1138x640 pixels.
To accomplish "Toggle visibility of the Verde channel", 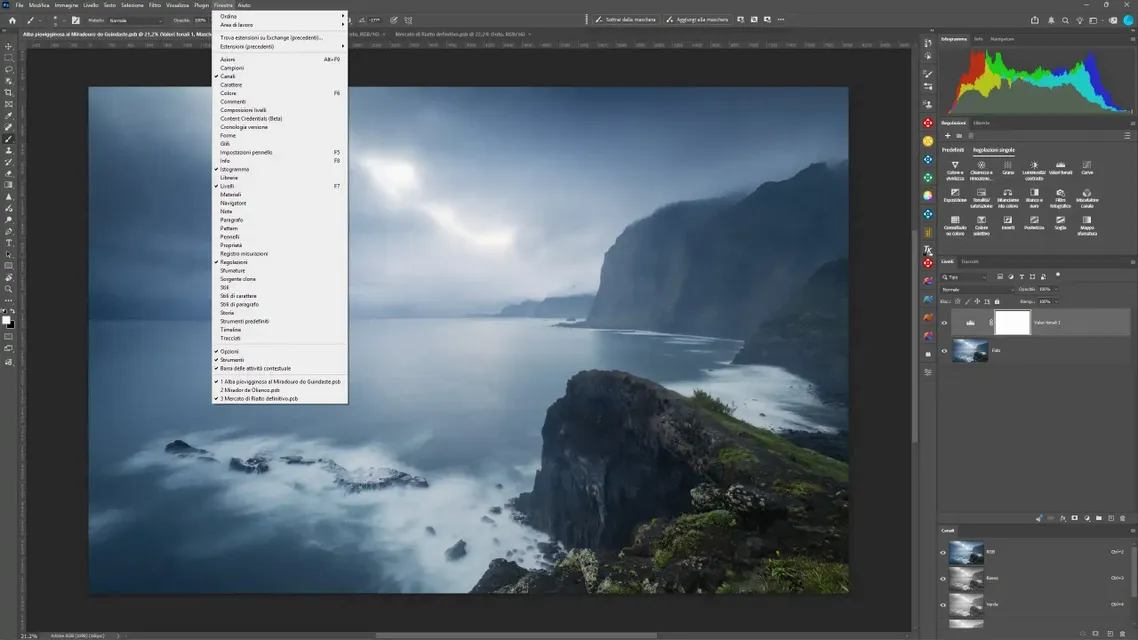I will point(943,604).
